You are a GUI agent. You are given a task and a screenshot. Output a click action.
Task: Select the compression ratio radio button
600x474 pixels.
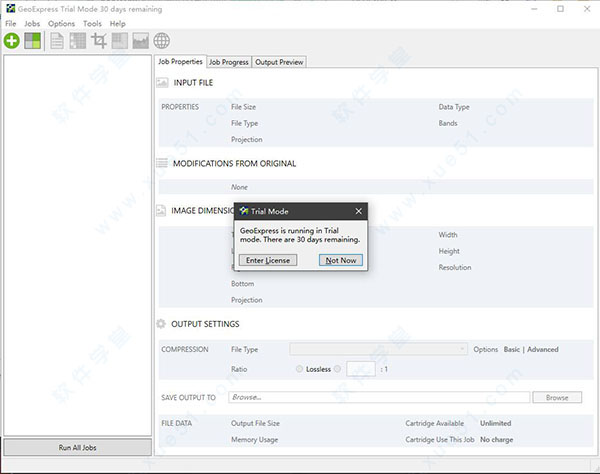coord(338,369)
